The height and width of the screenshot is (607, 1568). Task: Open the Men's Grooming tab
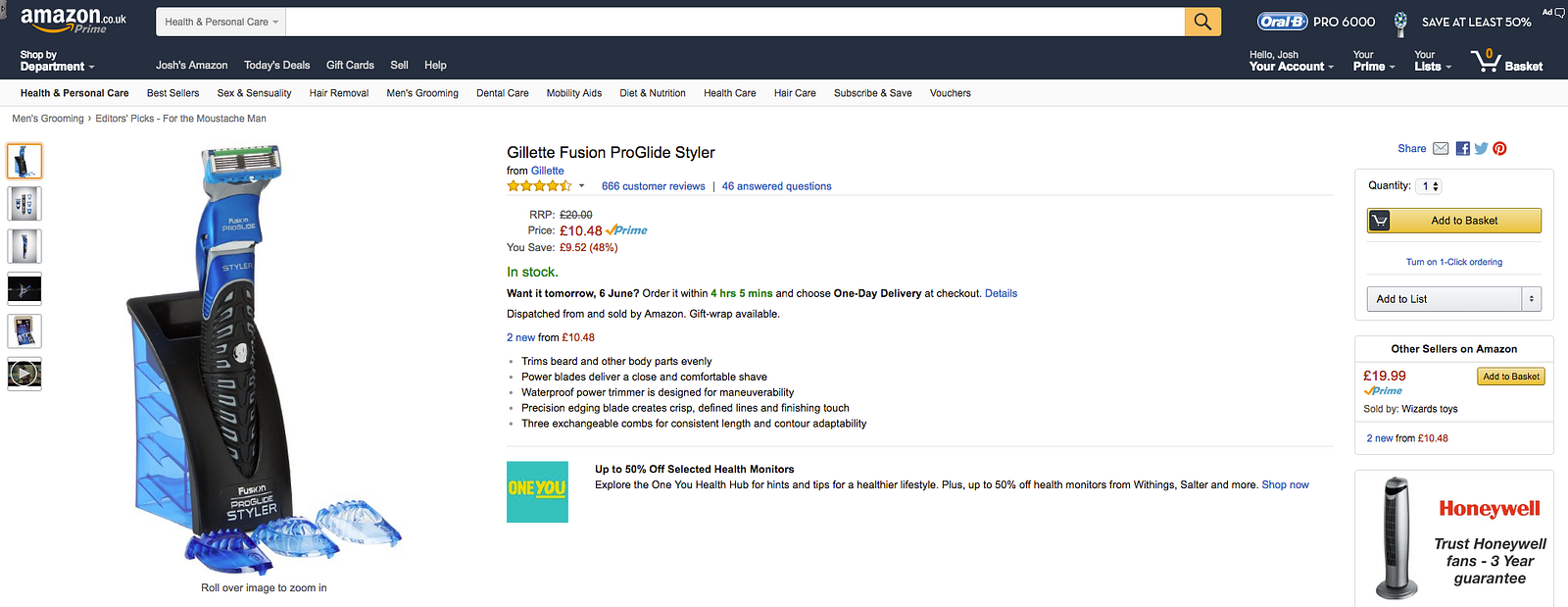(x=422, y=93)
